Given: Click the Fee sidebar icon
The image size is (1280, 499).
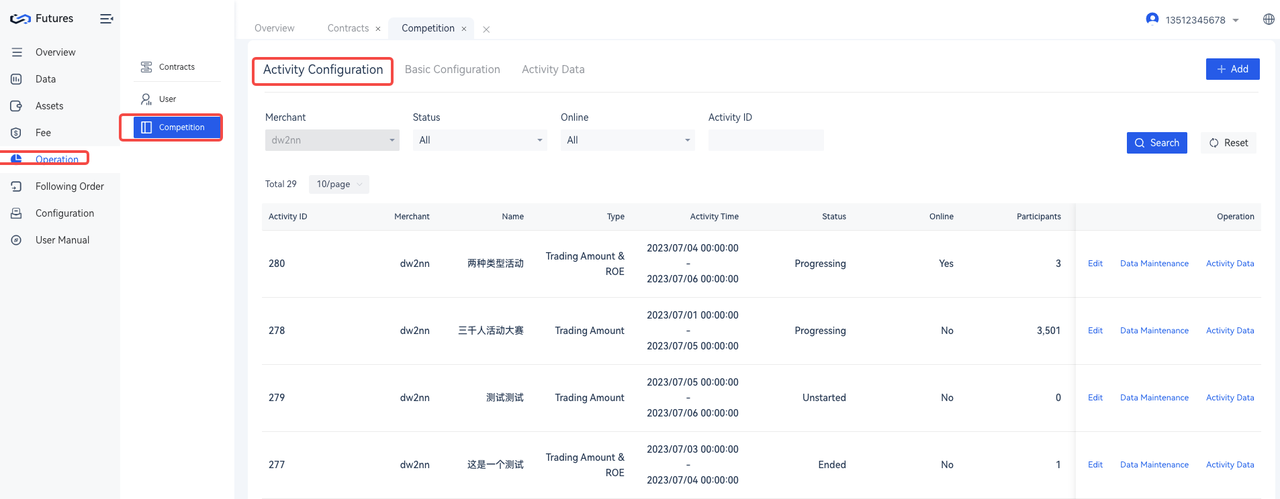Looking at the screenshot, I should pos(16,133).
